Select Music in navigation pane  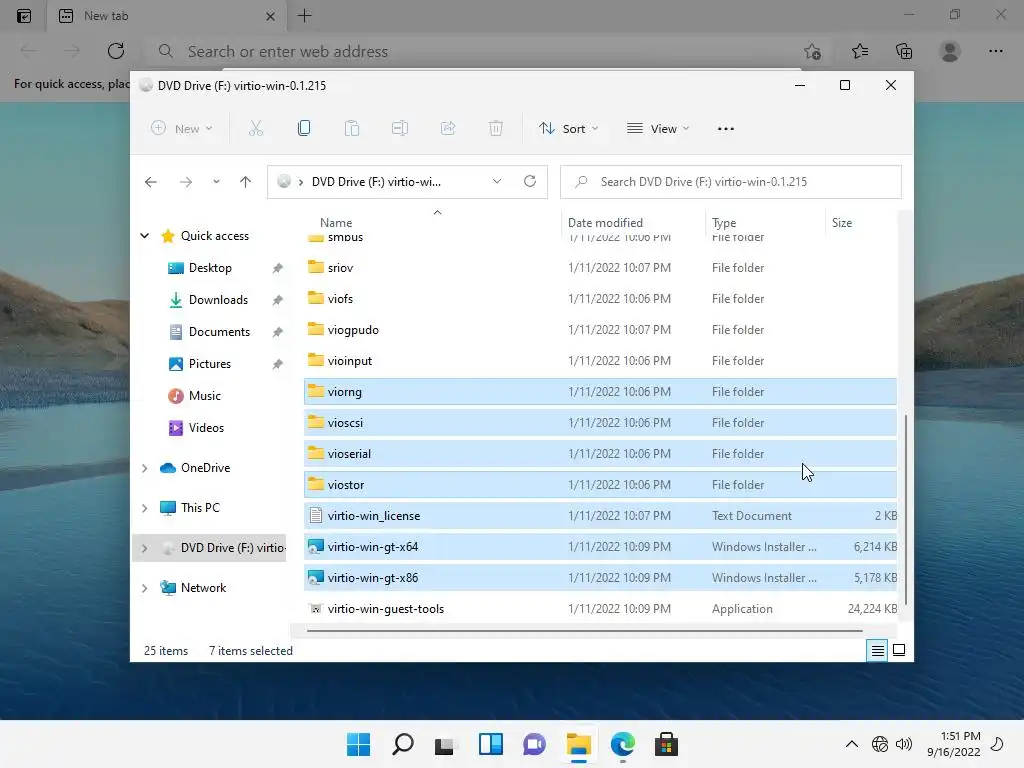[204, 396]
